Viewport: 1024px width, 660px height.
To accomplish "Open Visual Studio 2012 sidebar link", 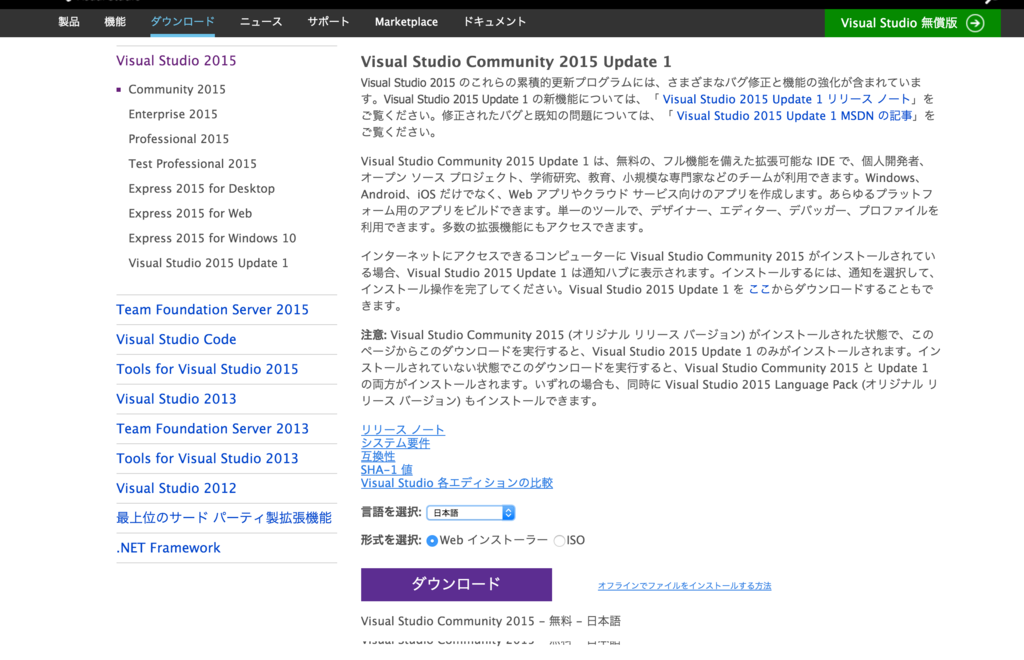I will pyautogui.click(x=176, y=488).
